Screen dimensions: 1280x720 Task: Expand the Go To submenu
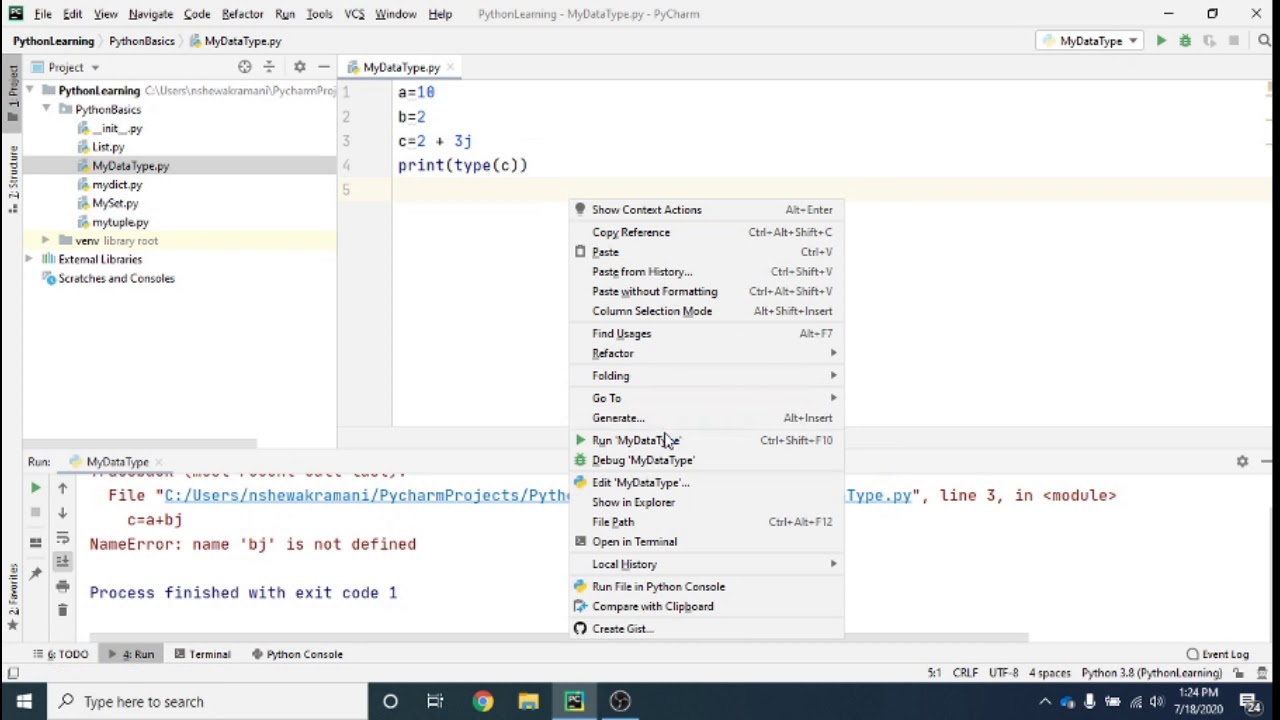pyautogui.click(x=707, y=398)
